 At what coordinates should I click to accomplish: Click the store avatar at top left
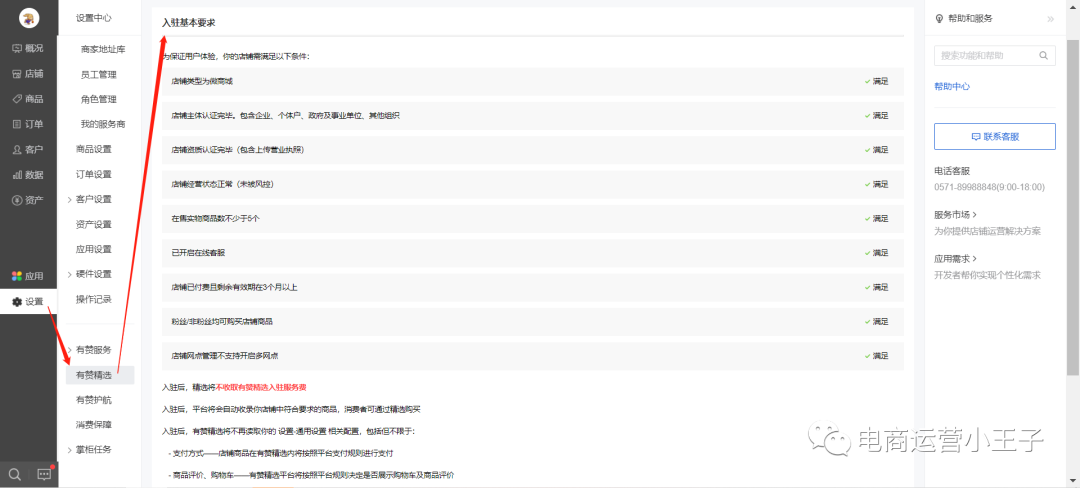(x=29, y=18)
